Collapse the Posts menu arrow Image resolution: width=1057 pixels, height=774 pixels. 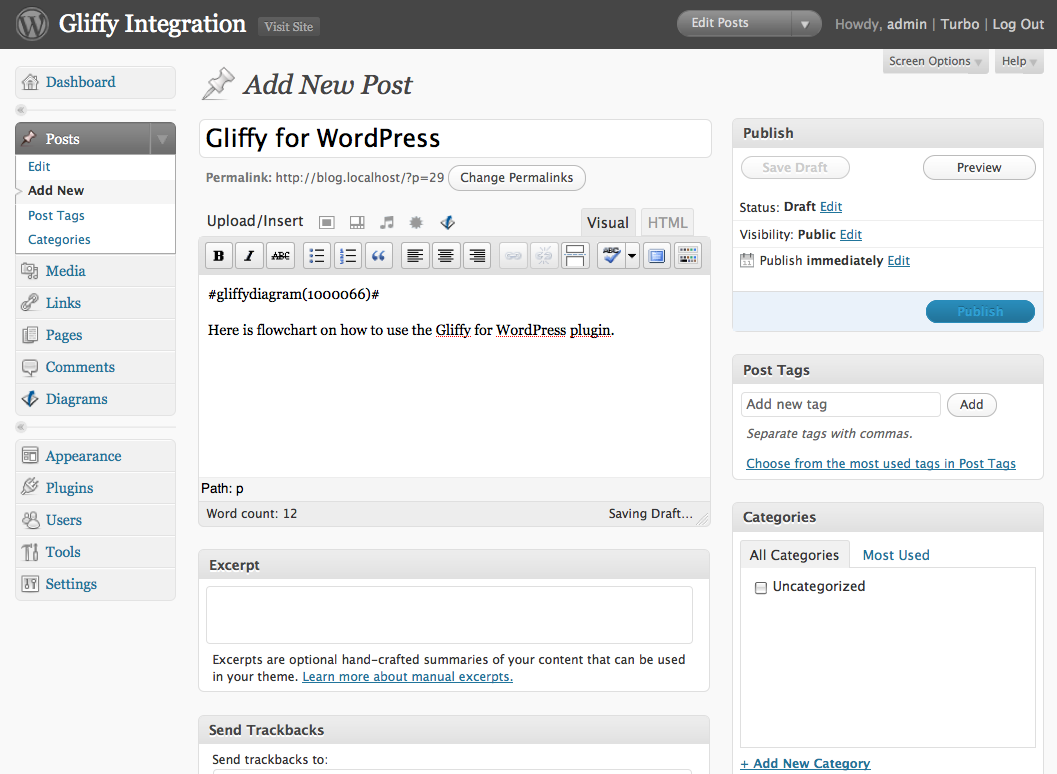(162, 139)
